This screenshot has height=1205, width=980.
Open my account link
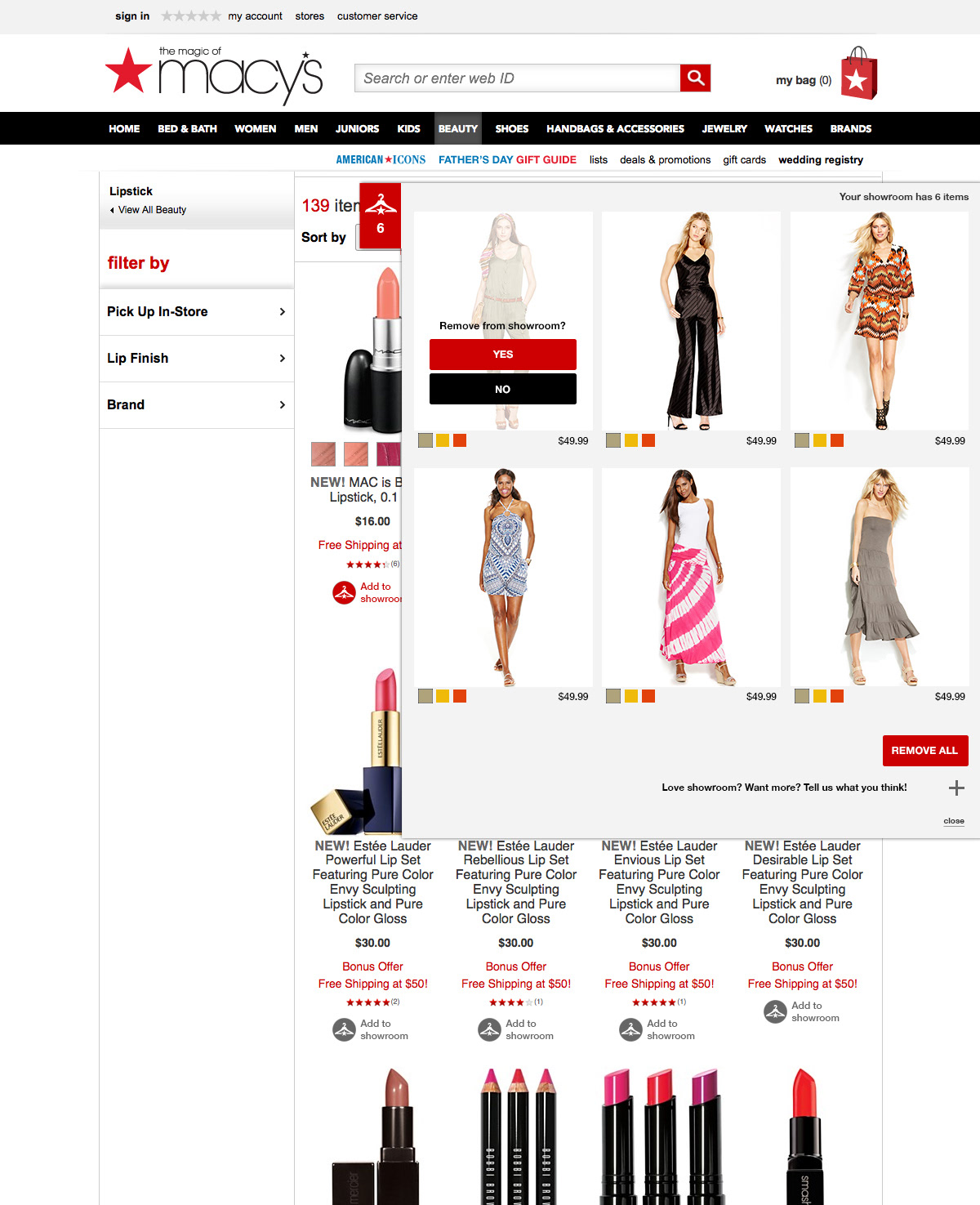click(x=255, y=16)
